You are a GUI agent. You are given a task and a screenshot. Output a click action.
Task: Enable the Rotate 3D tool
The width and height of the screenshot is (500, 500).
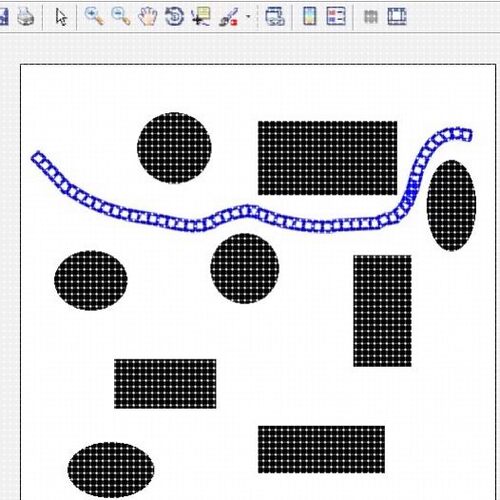pyautogui.click(x=174, y=17)
